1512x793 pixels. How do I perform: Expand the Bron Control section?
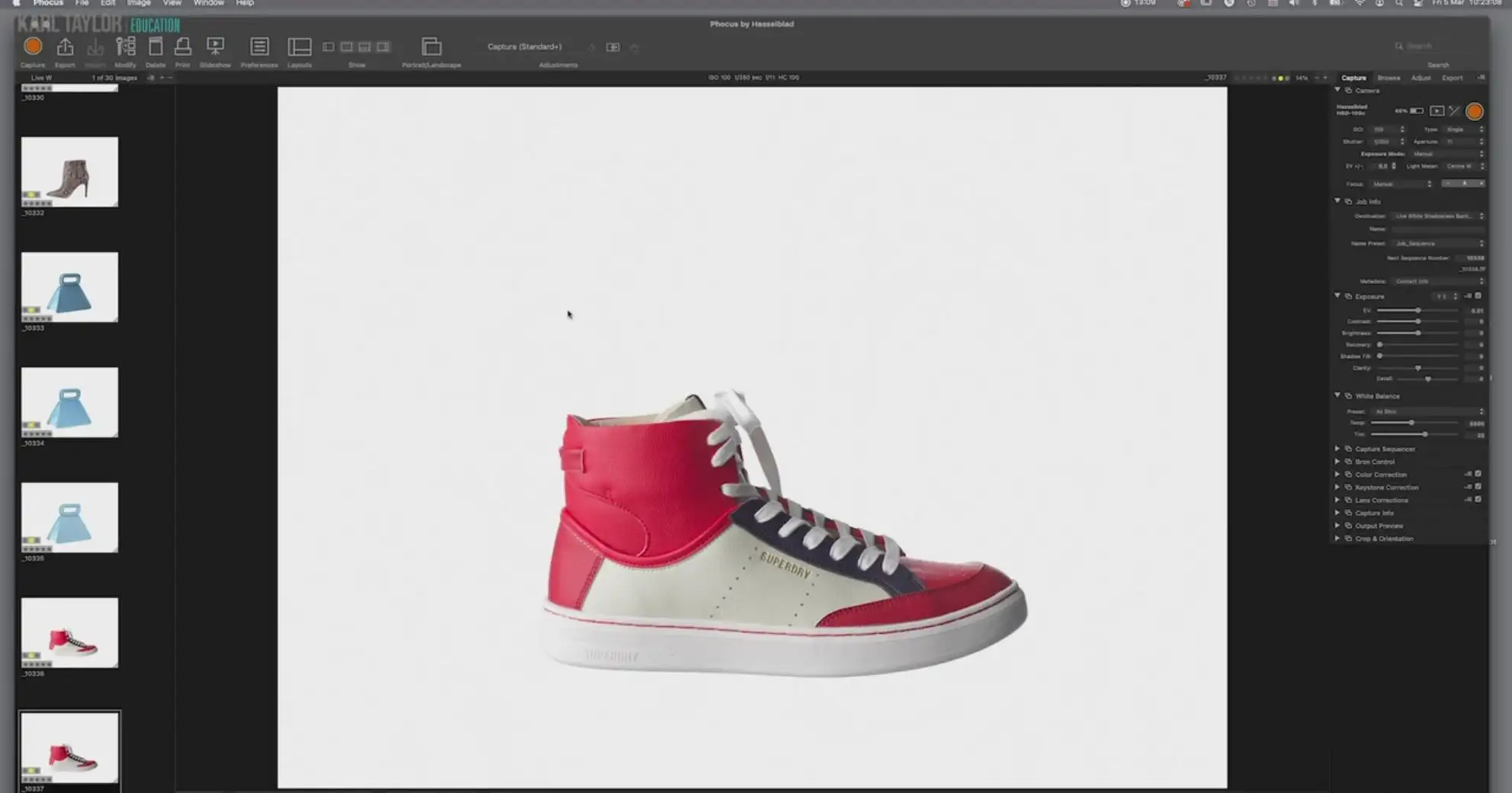click(1337, 462)
